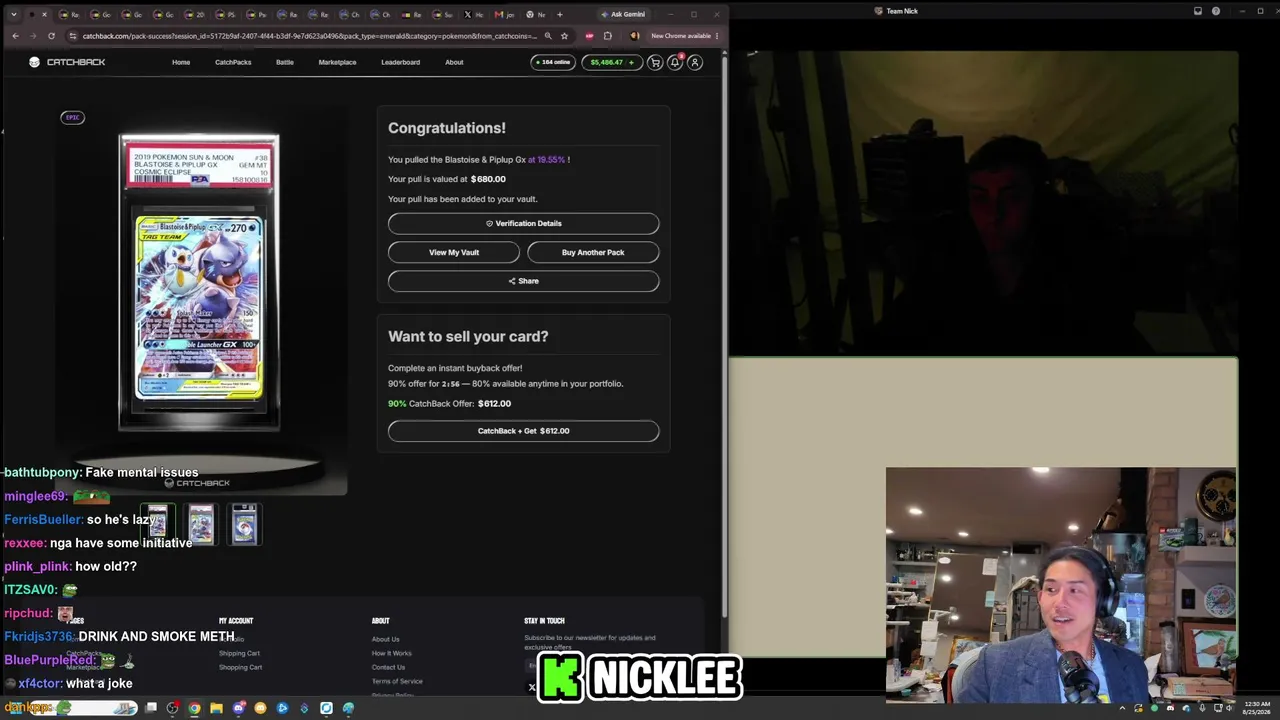
Task: Show hidden system tray icons
Action: click(1122, 708)
